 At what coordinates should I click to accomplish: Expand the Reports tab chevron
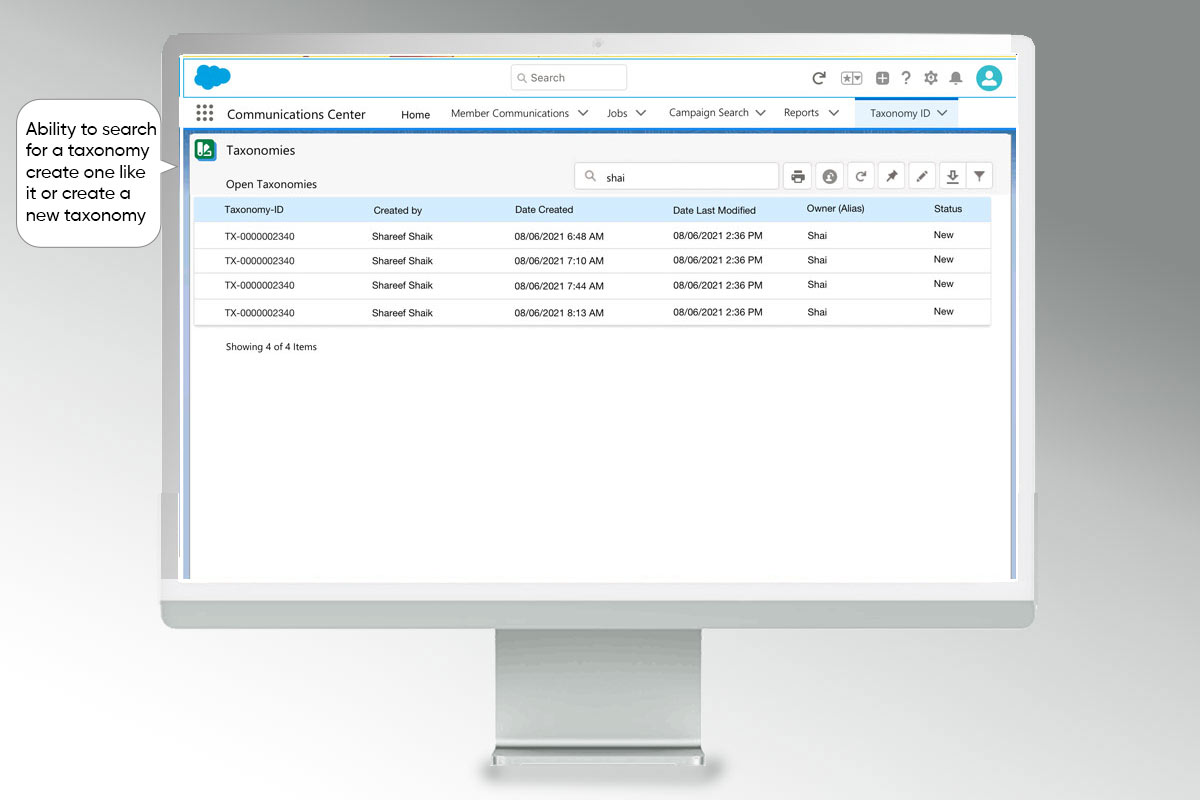(x=833, y=113)
